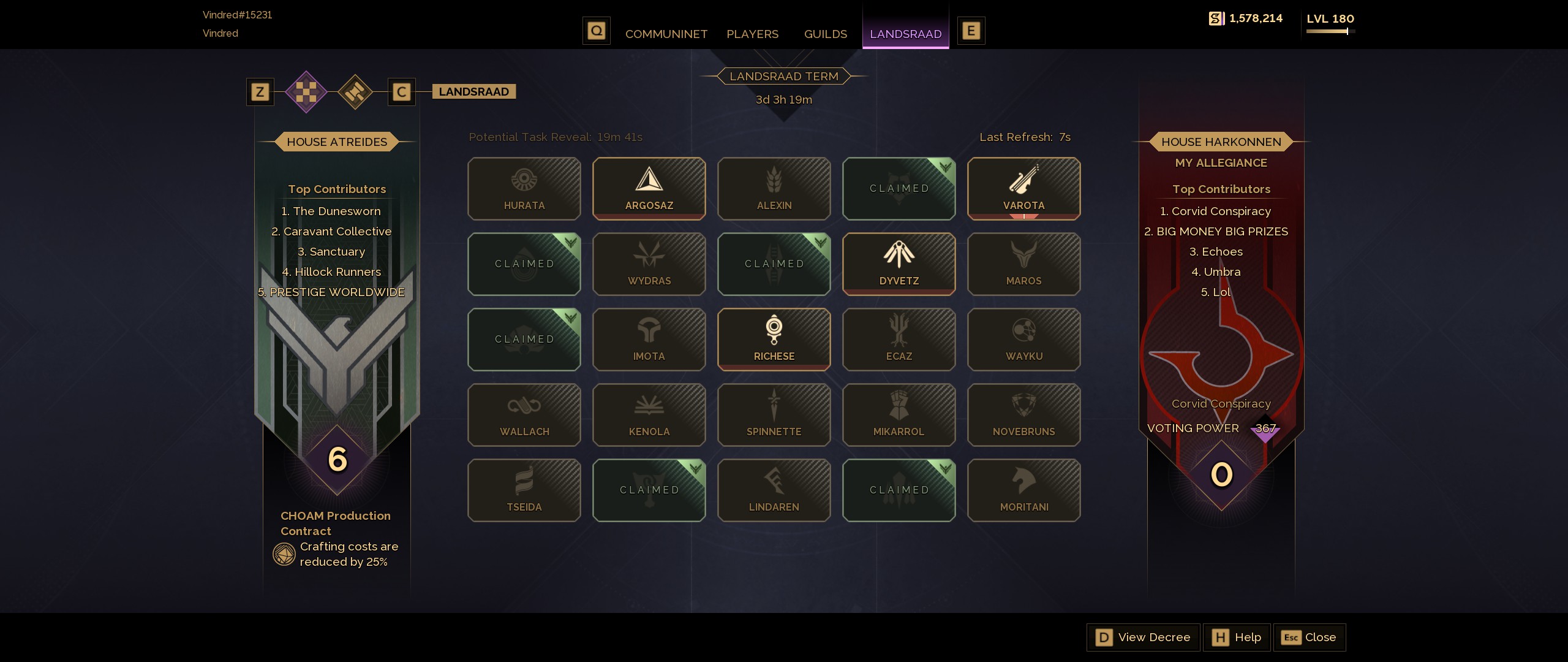
Task: Select the Dyvetz house tile
Action: pyautogui.click(x=899, y=264)
